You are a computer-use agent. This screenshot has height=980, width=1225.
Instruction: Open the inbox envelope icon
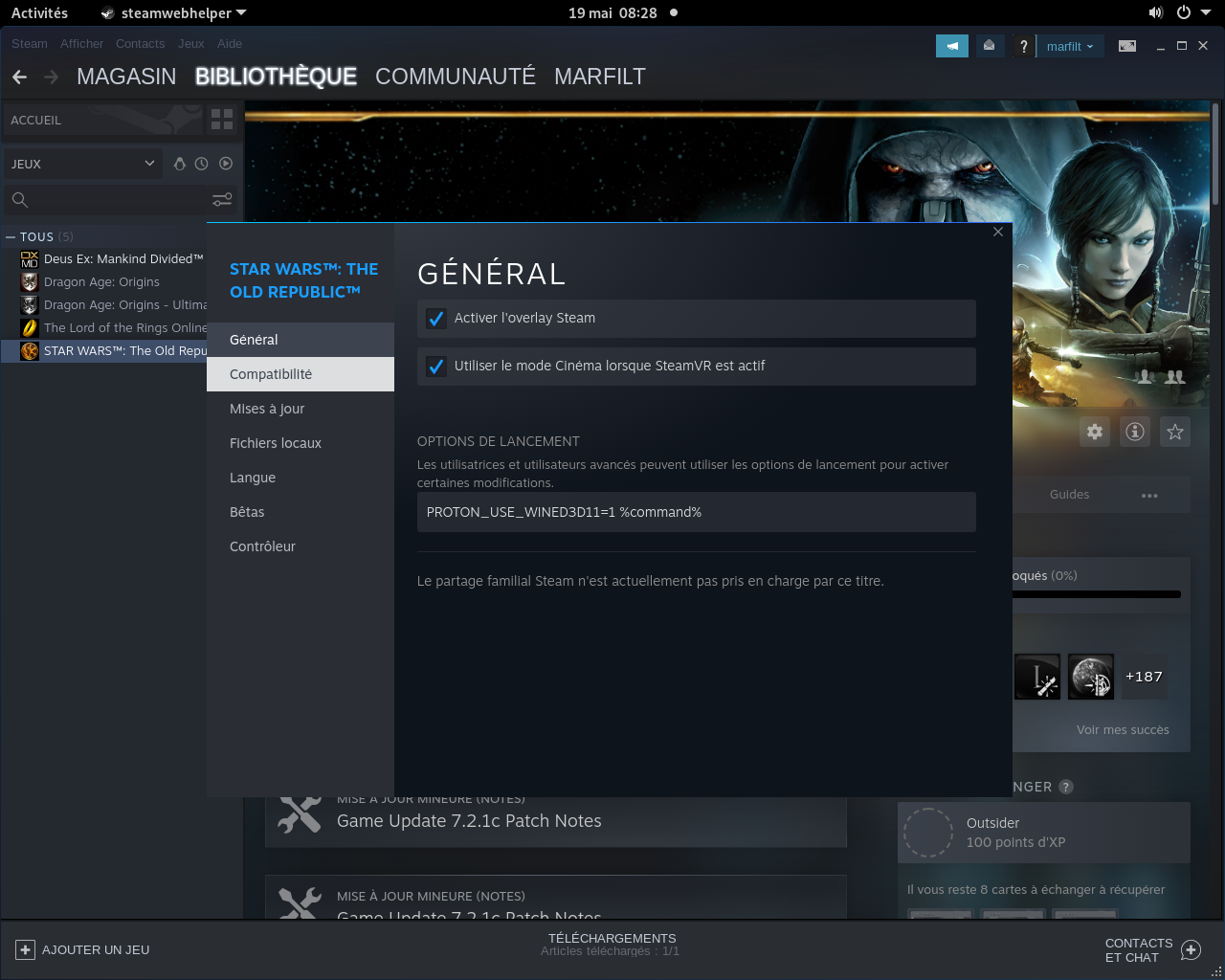click(x=989, y=46)
